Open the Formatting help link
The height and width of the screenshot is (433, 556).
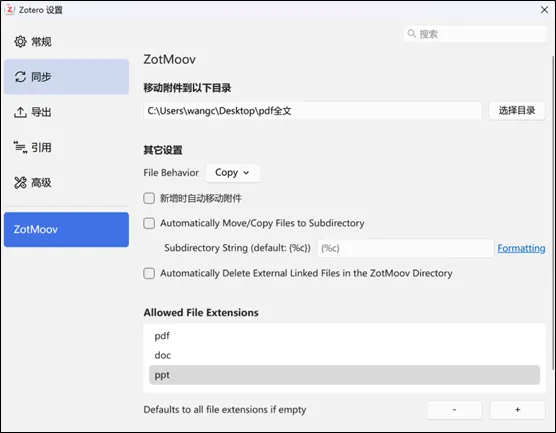521,248
